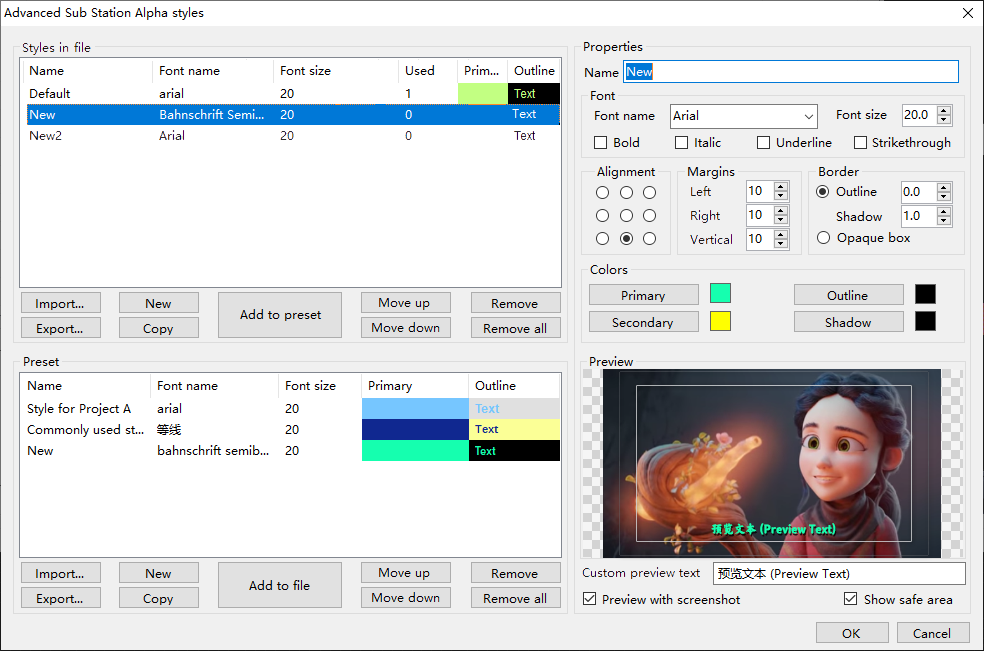Viewport: 984px width, 651px height.
Task: Sort styles by Used column header
Action: pos(427,71)
